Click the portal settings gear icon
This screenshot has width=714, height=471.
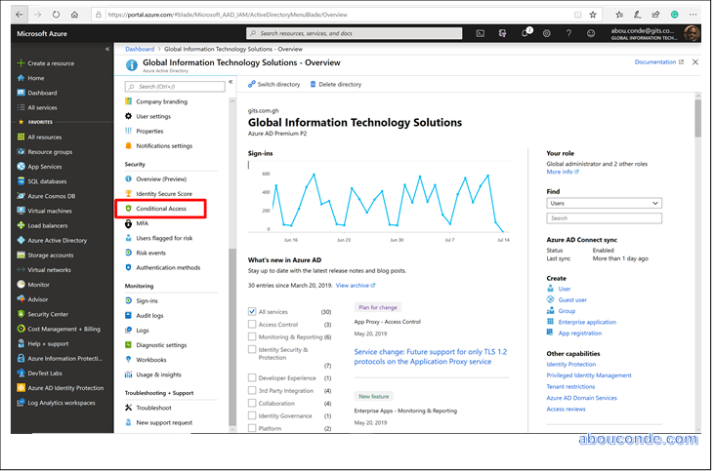tap(546, 33)
